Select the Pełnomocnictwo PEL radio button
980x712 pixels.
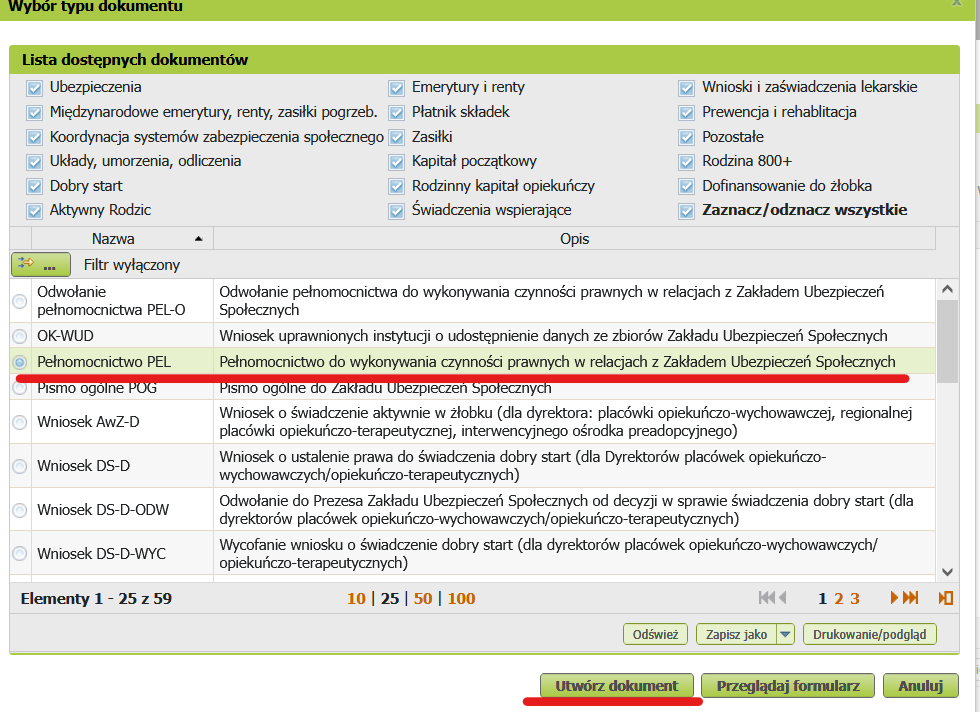(x=20, y=362)
